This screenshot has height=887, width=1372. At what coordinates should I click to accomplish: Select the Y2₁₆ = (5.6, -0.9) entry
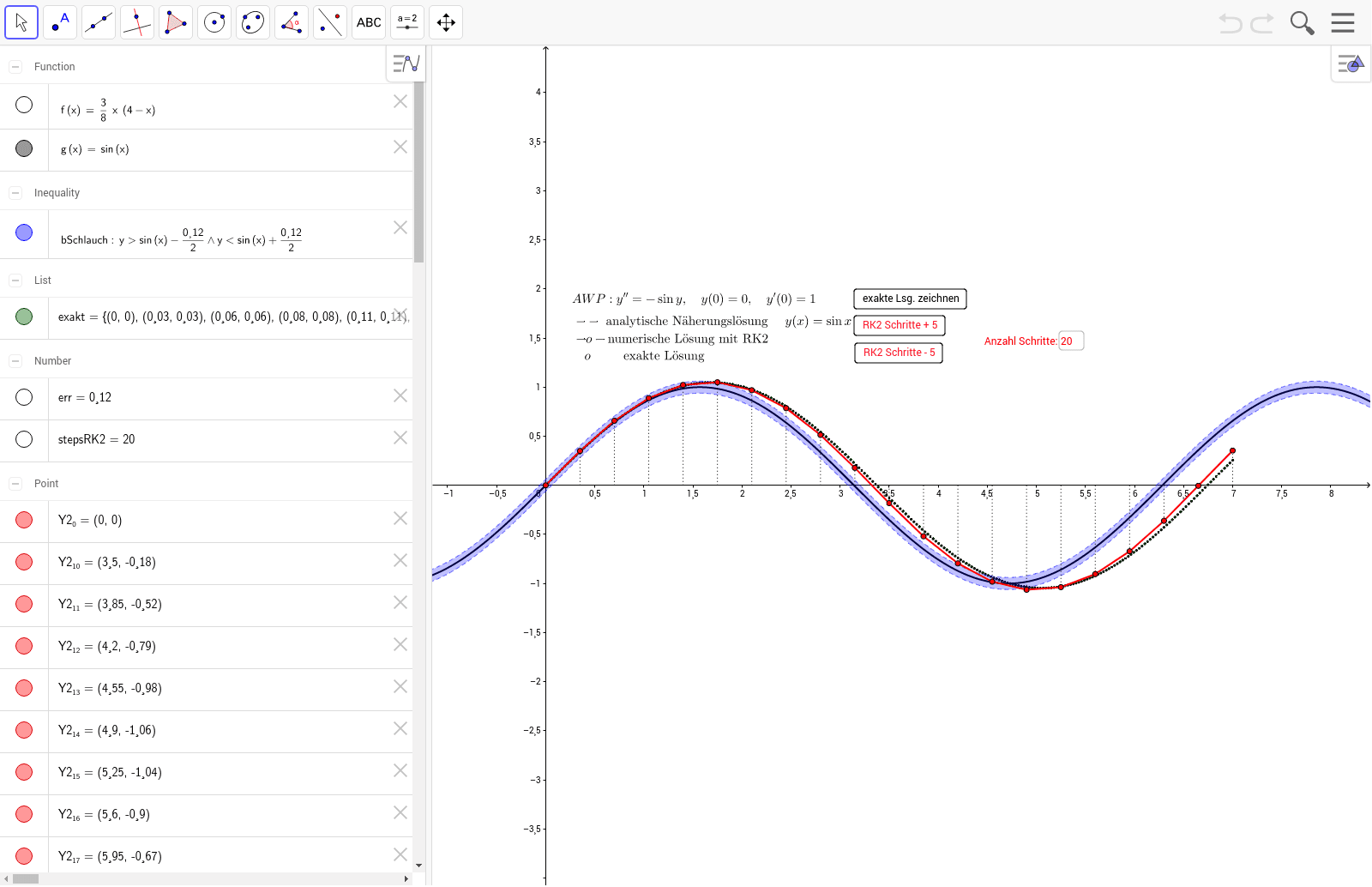tap(104, 814)
